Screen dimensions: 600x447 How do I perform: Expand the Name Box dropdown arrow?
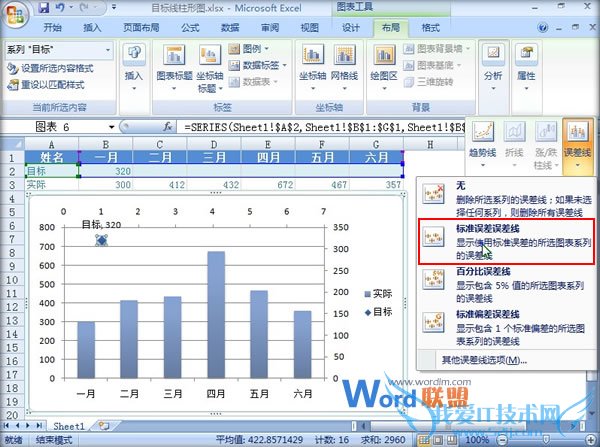coord(111,127)
